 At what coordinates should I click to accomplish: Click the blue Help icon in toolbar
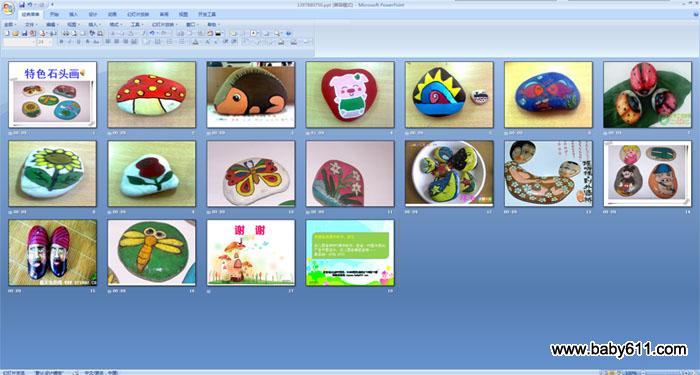(x=288, y=33)
